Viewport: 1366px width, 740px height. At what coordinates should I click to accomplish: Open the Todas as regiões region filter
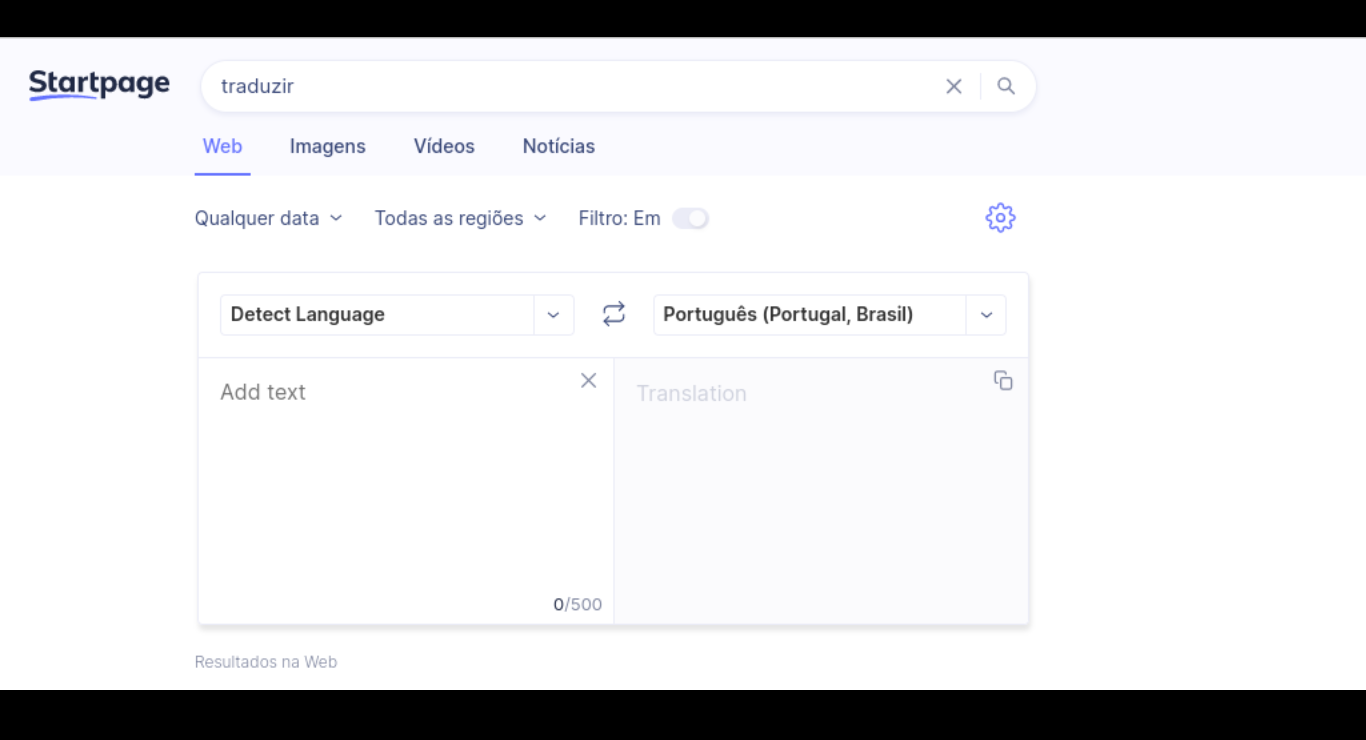pyautogui.click(x=460, y=218)
